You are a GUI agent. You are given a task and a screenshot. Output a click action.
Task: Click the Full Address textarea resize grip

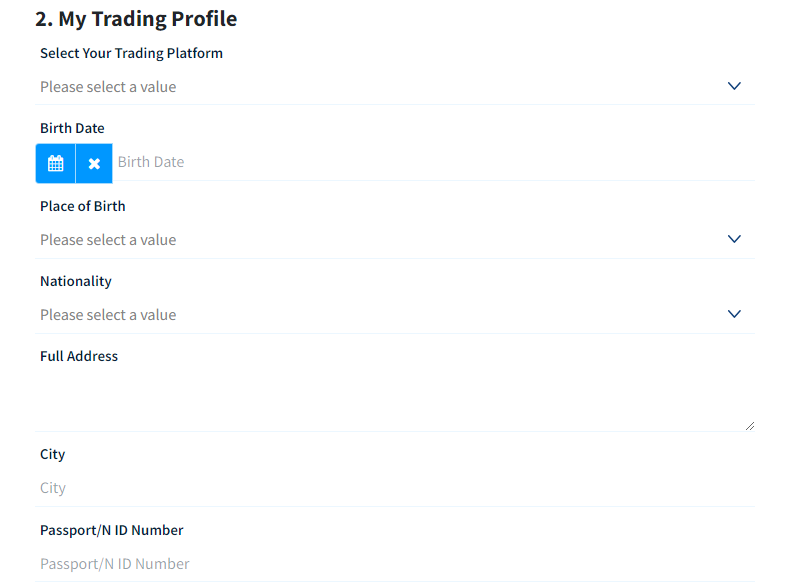point(750,426)
